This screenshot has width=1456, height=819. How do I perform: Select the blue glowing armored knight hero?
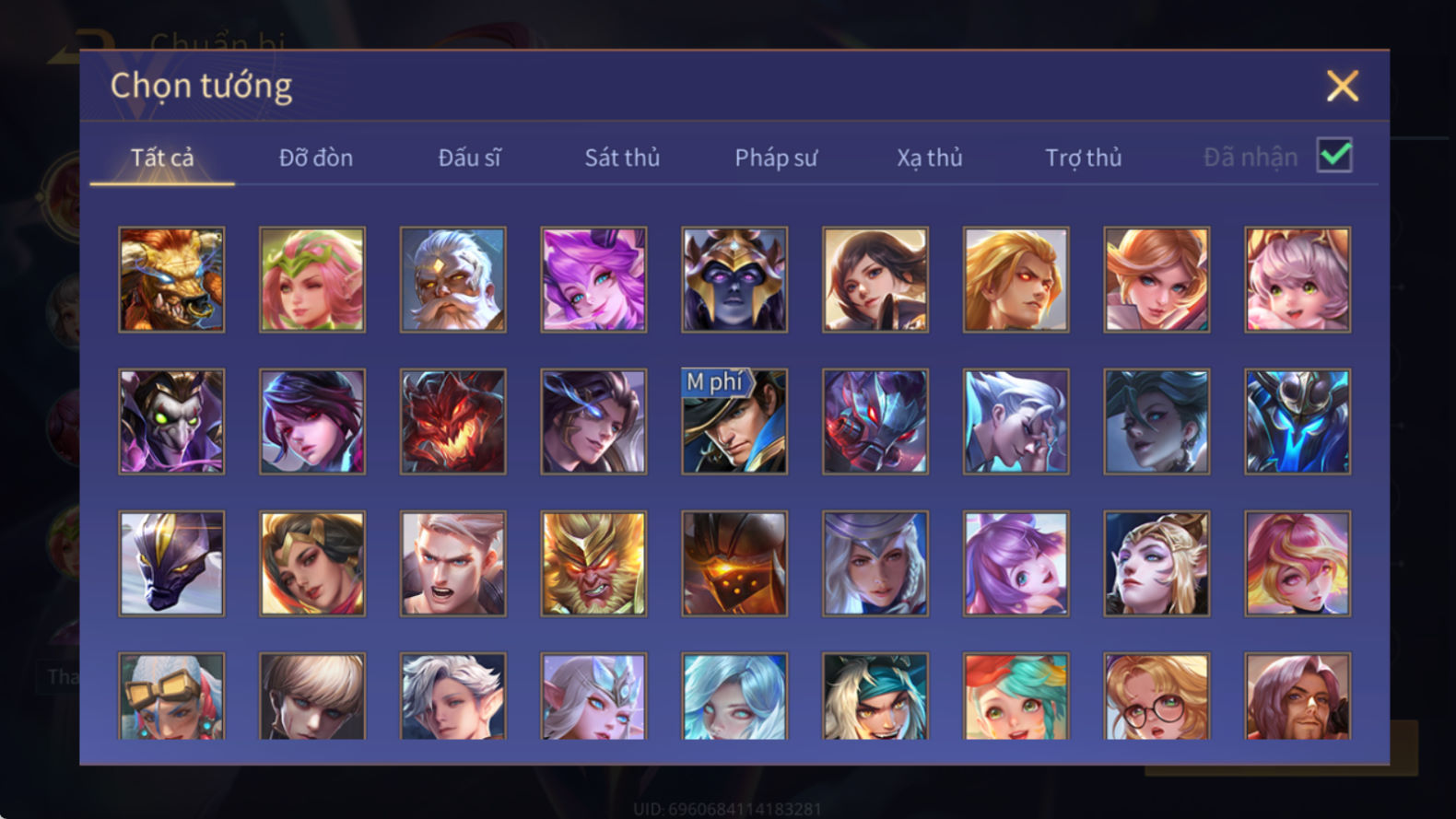1297,422
